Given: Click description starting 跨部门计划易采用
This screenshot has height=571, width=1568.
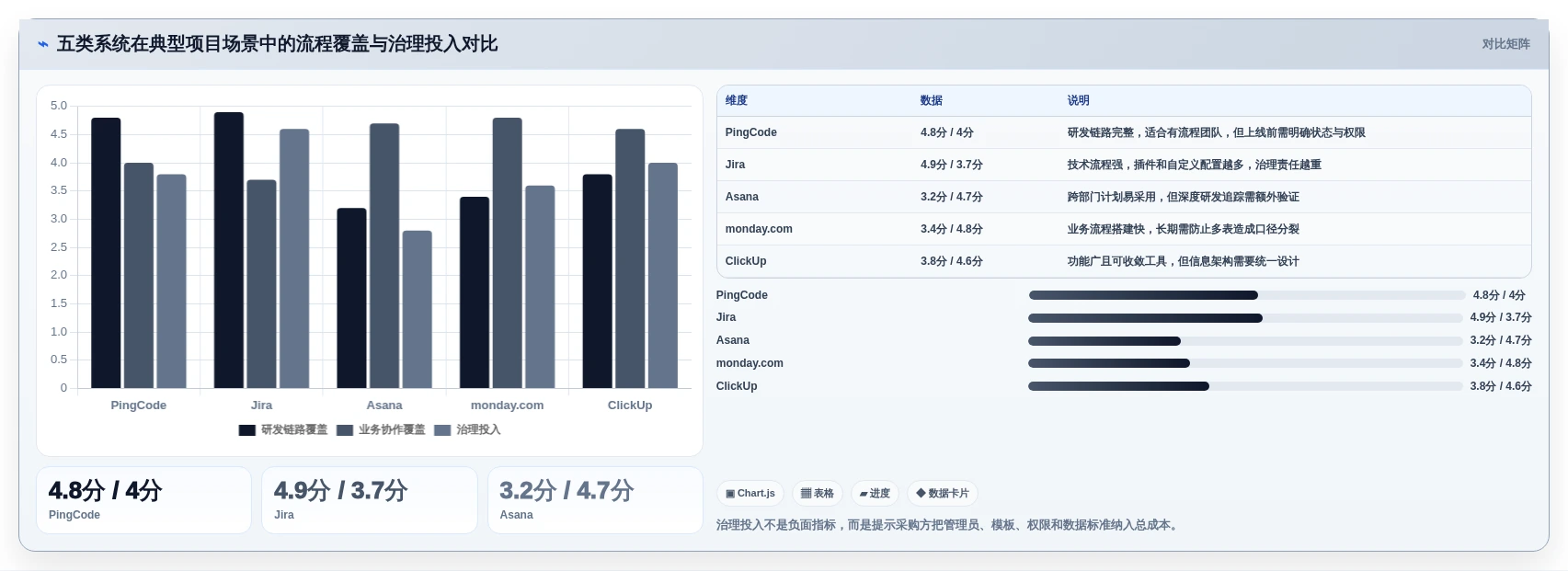Looking at the screenshot, I should [x=1183, y=197].
